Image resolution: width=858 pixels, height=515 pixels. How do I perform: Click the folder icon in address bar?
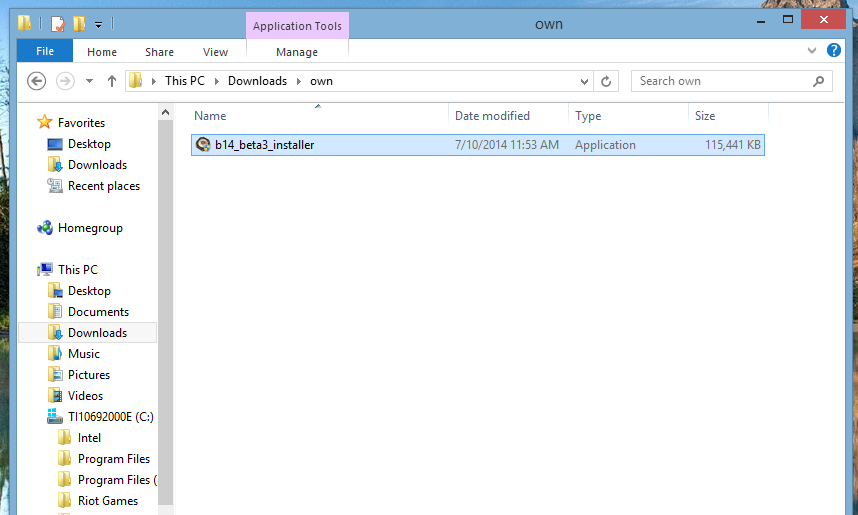tap(136, 81)
